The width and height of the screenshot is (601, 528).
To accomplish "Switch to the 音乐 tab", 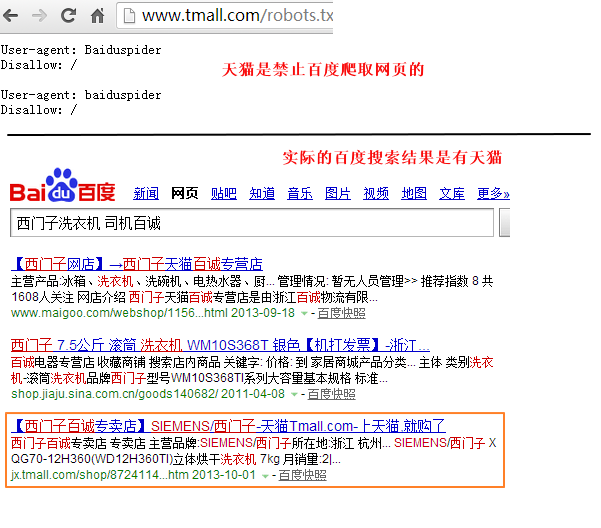I will 300,193.
